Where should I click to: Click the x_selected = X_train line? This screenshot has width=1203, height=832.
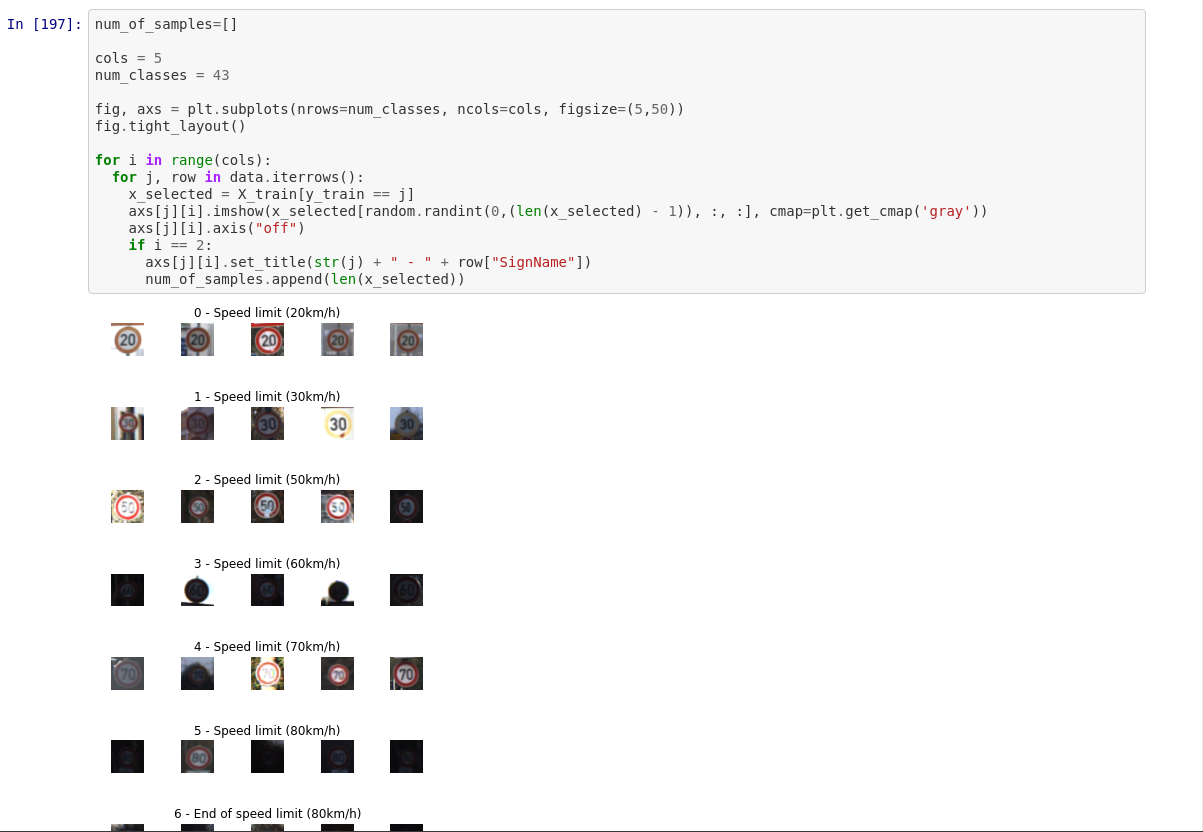[271, 194]
